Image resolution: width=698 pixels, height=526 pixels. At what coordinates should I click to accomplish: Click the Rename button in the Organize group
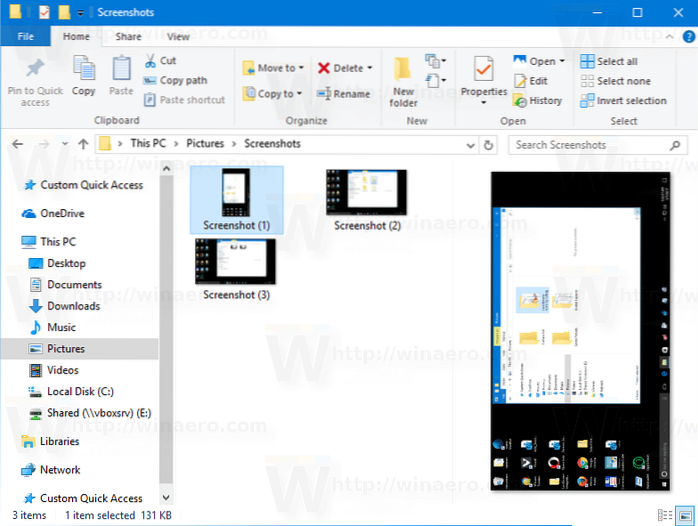click(x=344, y=94)
